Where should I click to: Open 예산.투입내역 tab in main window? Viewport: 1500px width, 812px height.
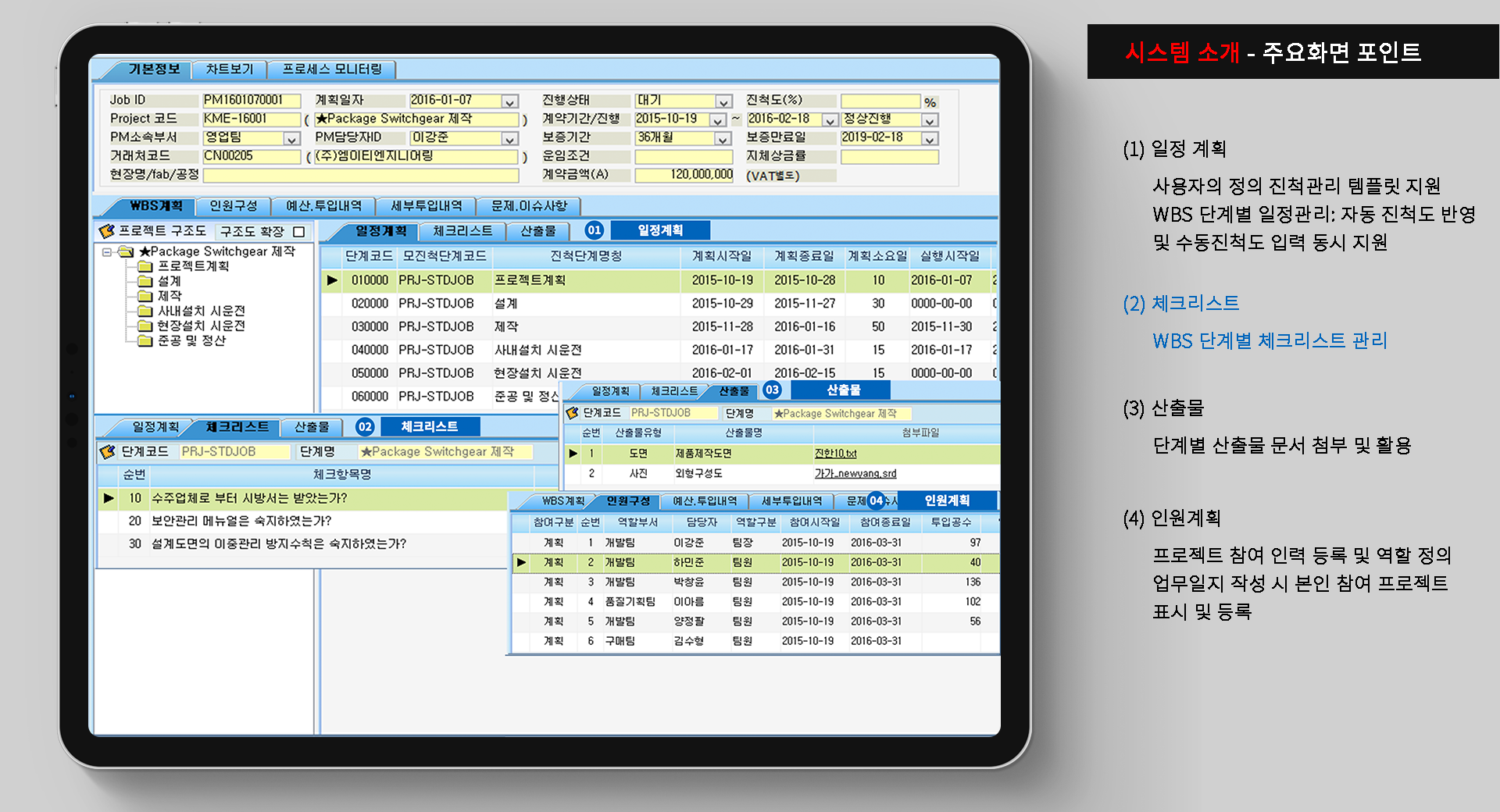[323, 206]
